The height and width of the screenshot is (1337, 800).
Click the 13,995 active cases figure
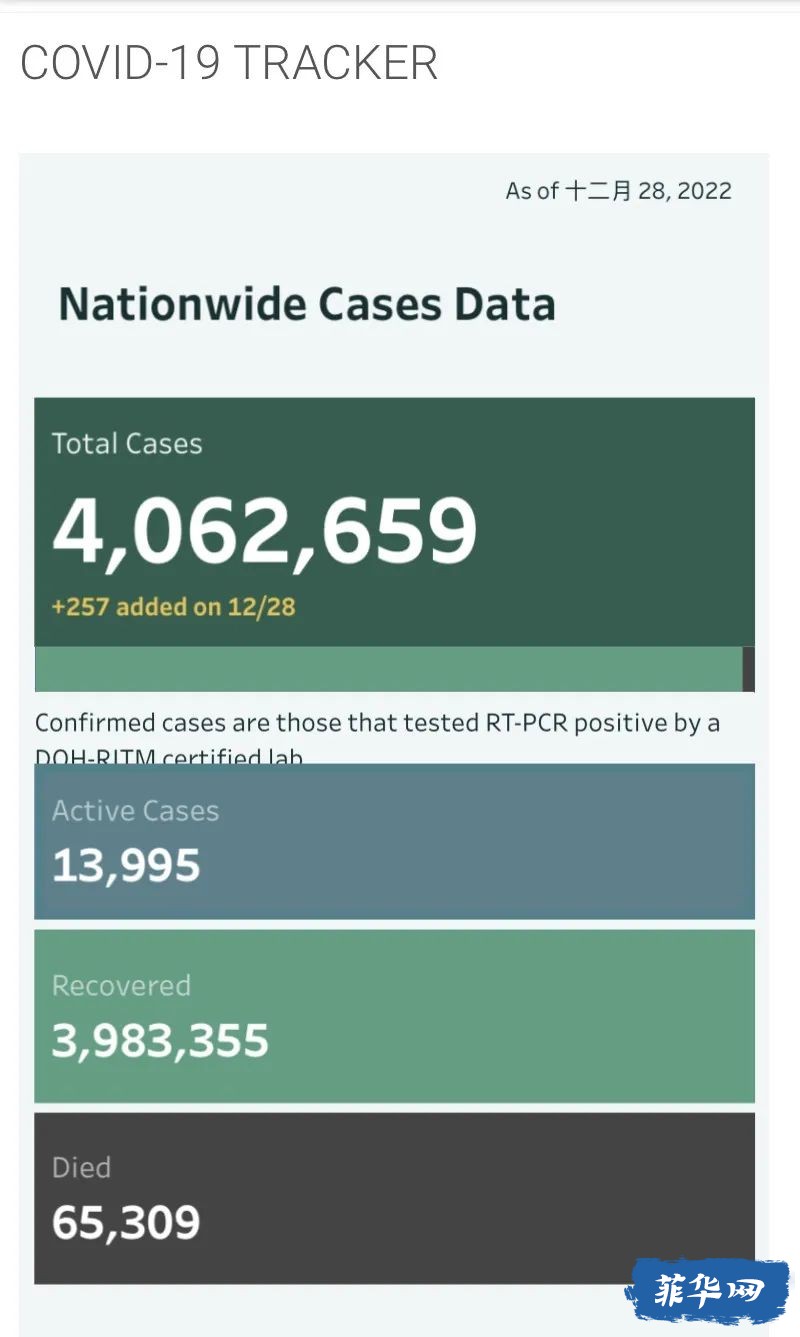pyautogui.click(x=126, y=866)
